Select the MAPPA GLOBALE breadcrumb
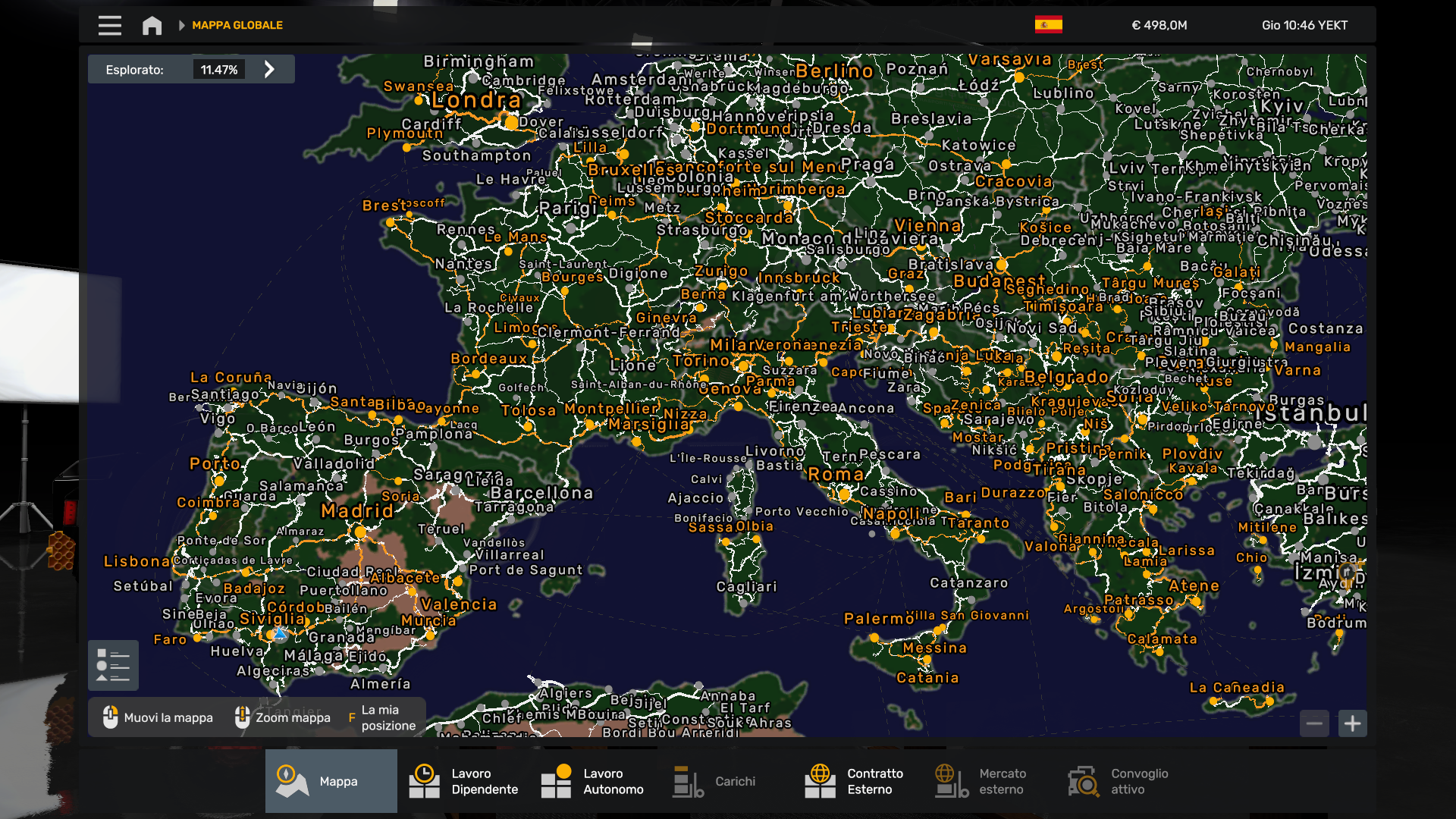This screenshot has height=819, width=1456. click(237, 25)
